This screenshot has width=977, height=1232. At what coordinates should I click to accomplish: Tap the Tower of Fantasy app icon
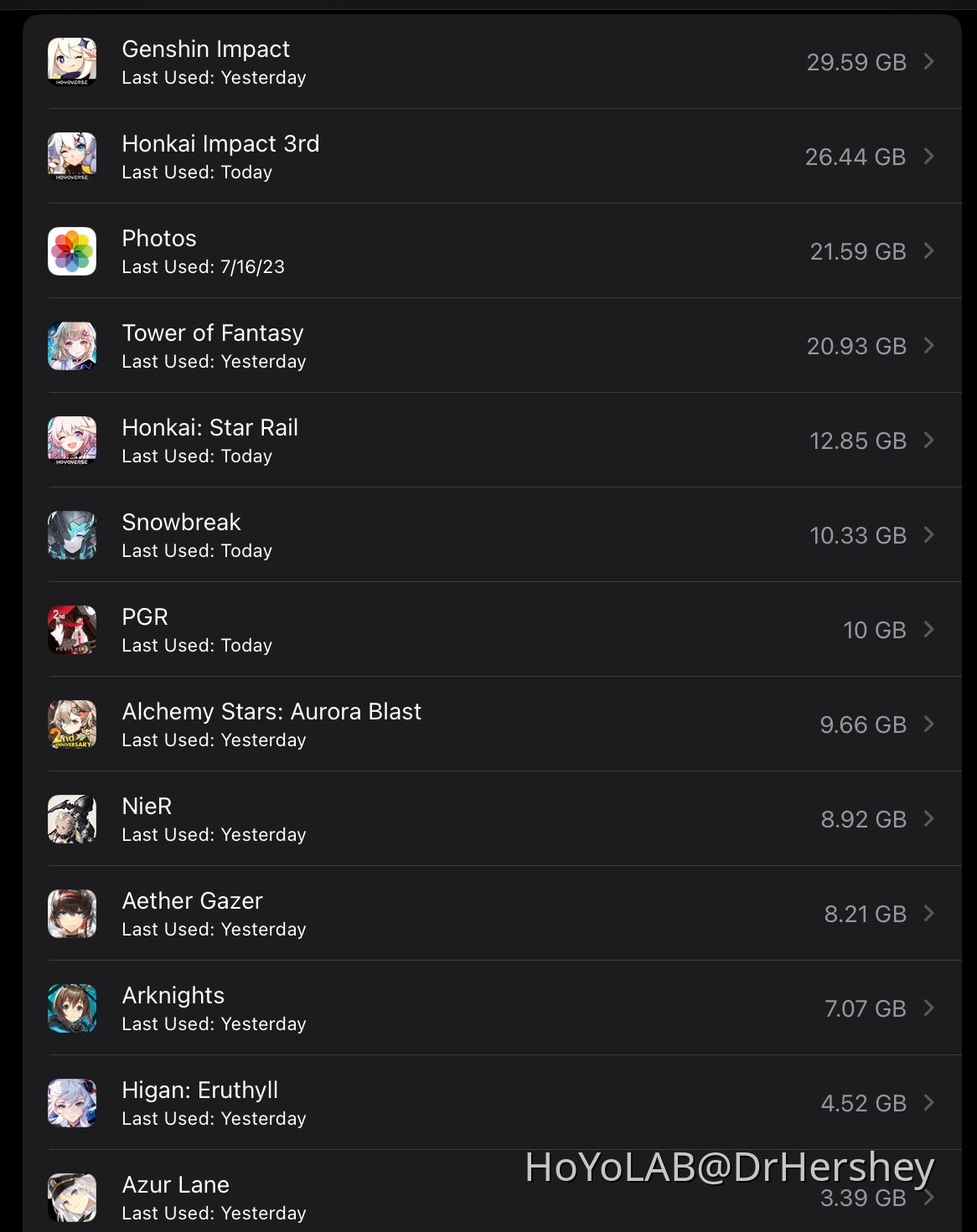[x=72, y=346]
